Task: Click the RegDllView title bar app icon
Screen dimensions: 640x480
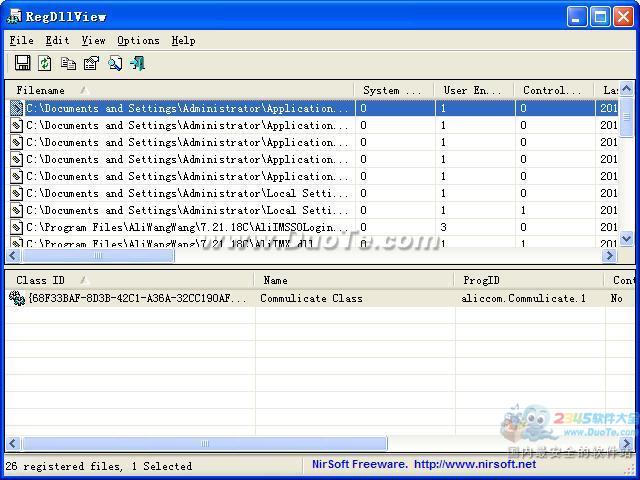Action: coord(15,16)
